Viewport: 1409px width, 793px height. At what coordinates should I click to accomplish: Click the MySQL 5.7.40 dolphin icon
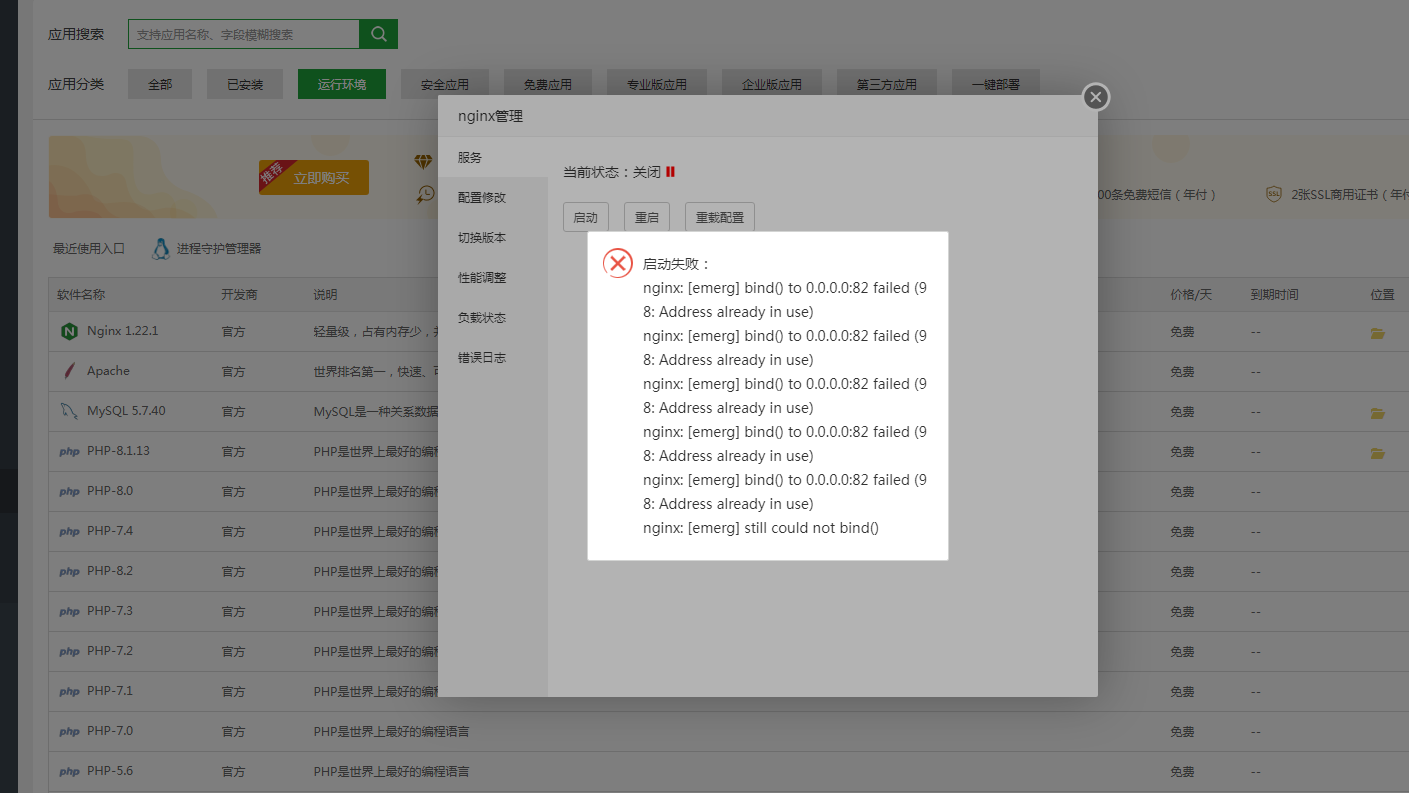[x=69, y=411]
